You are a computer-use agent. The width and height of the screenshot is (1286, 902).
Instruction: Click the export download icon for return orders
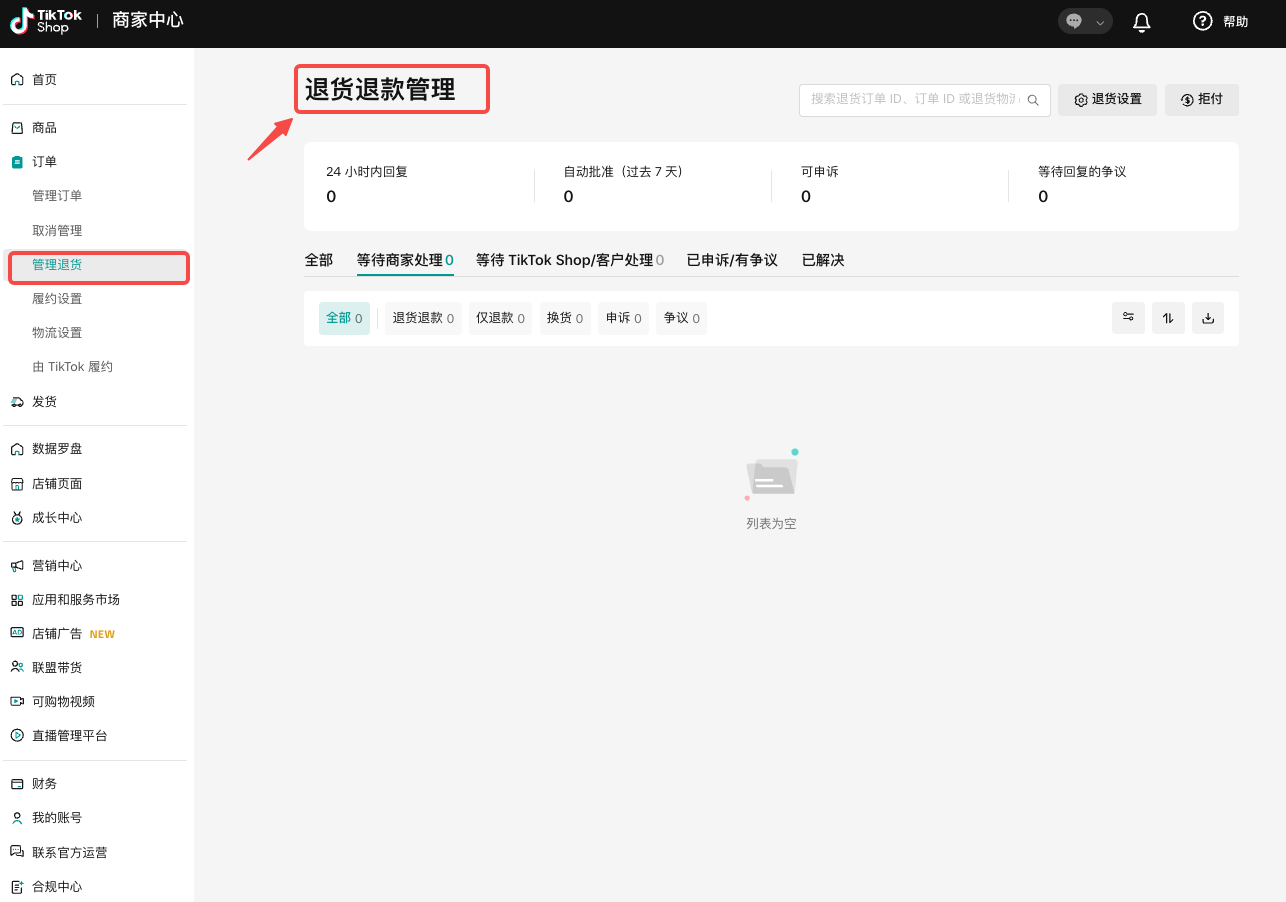1207,317
